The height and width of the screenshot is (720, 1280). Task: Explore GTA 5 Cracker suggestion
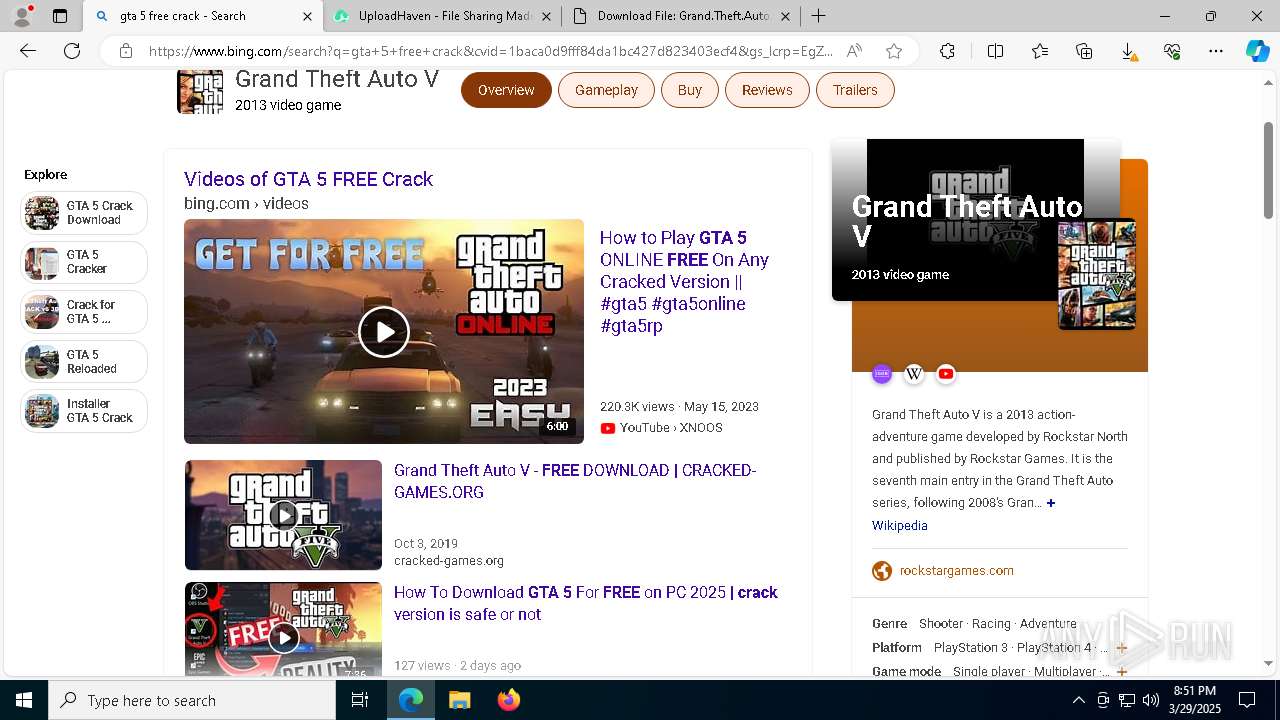(84, 262)
